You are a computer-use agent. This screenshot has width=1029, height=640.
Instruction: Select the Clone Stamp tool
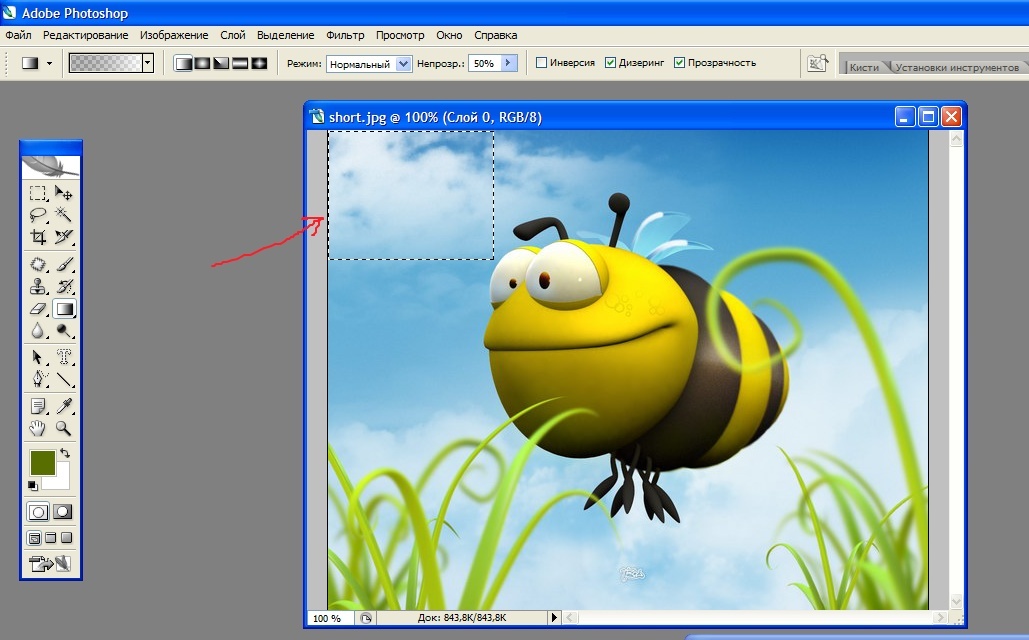pyautogui.click(x=38, y=286)
